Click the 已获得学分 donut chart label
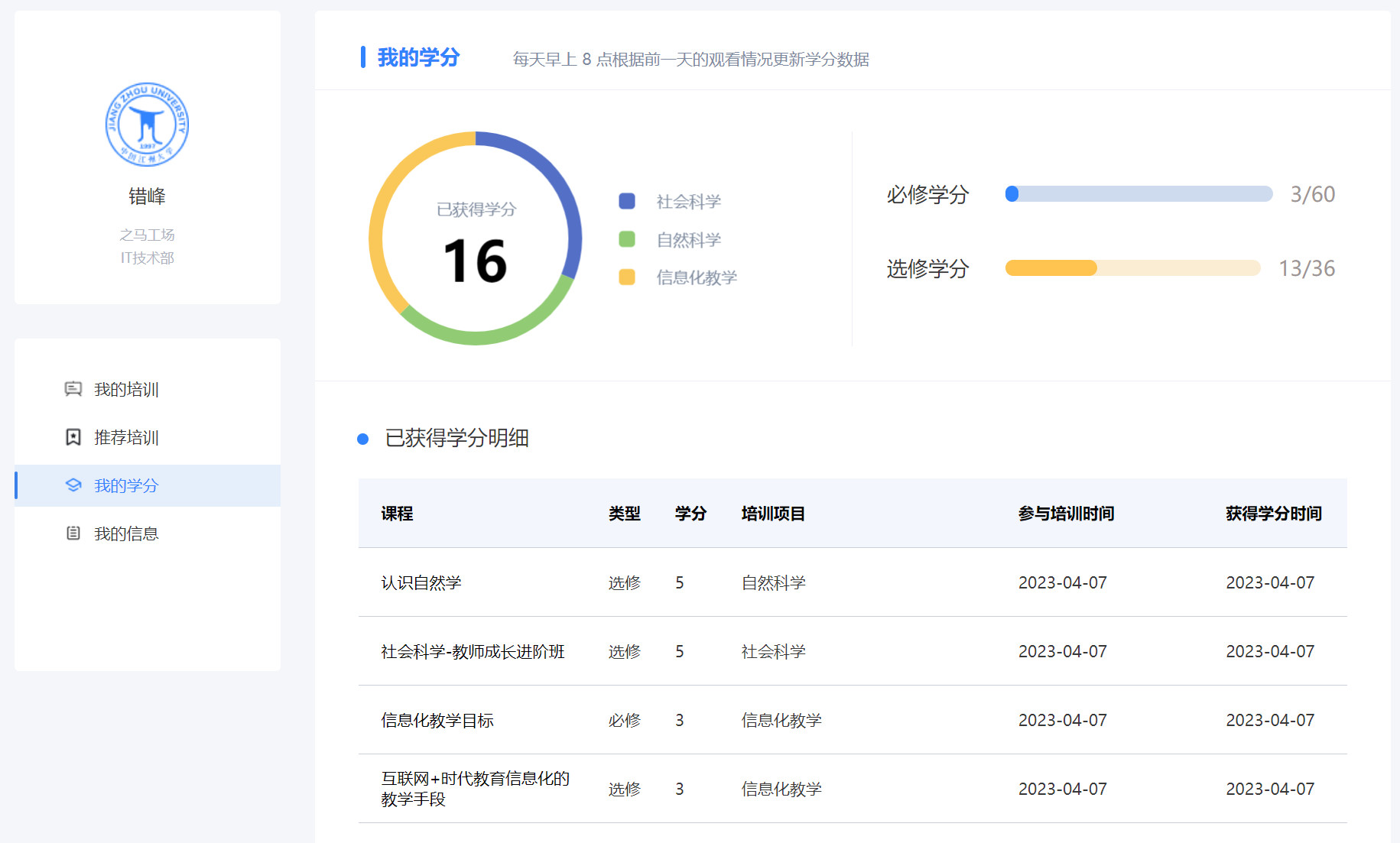The image size is (1400, 843). [x=476, y=209]
